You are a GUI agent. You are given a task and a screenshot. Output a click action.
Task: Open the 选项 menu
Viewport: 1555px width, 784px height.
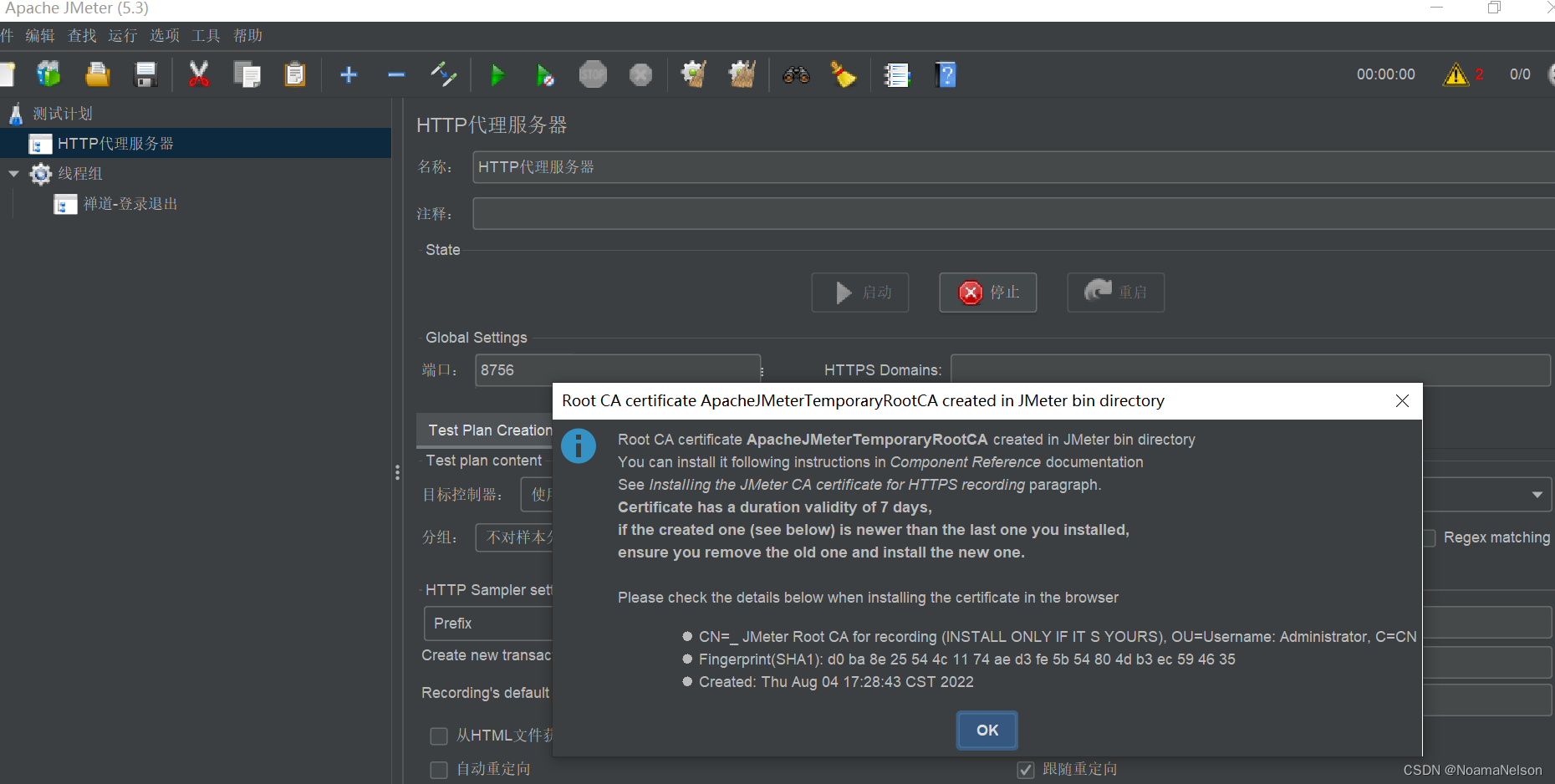coord(165,35)
